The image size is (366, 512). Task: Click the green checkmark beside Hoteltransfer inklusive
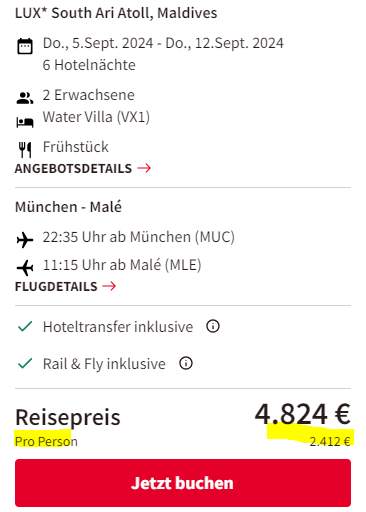pos(25,326)
